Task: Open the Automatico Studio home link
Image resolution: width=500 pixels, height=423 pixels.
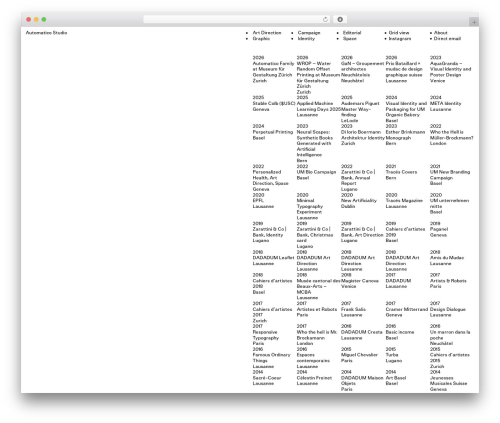Action: tap(46, 33)
